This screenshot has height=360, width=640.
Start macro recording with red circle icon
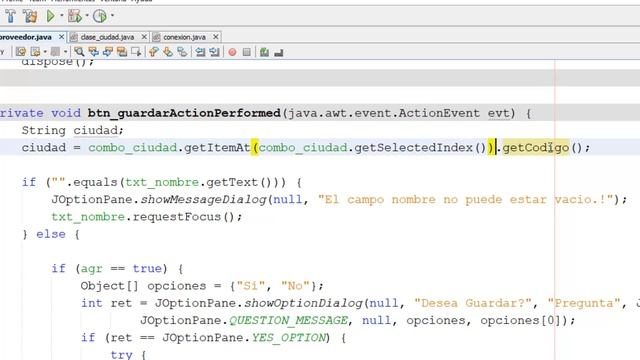(x=232, y=52)
